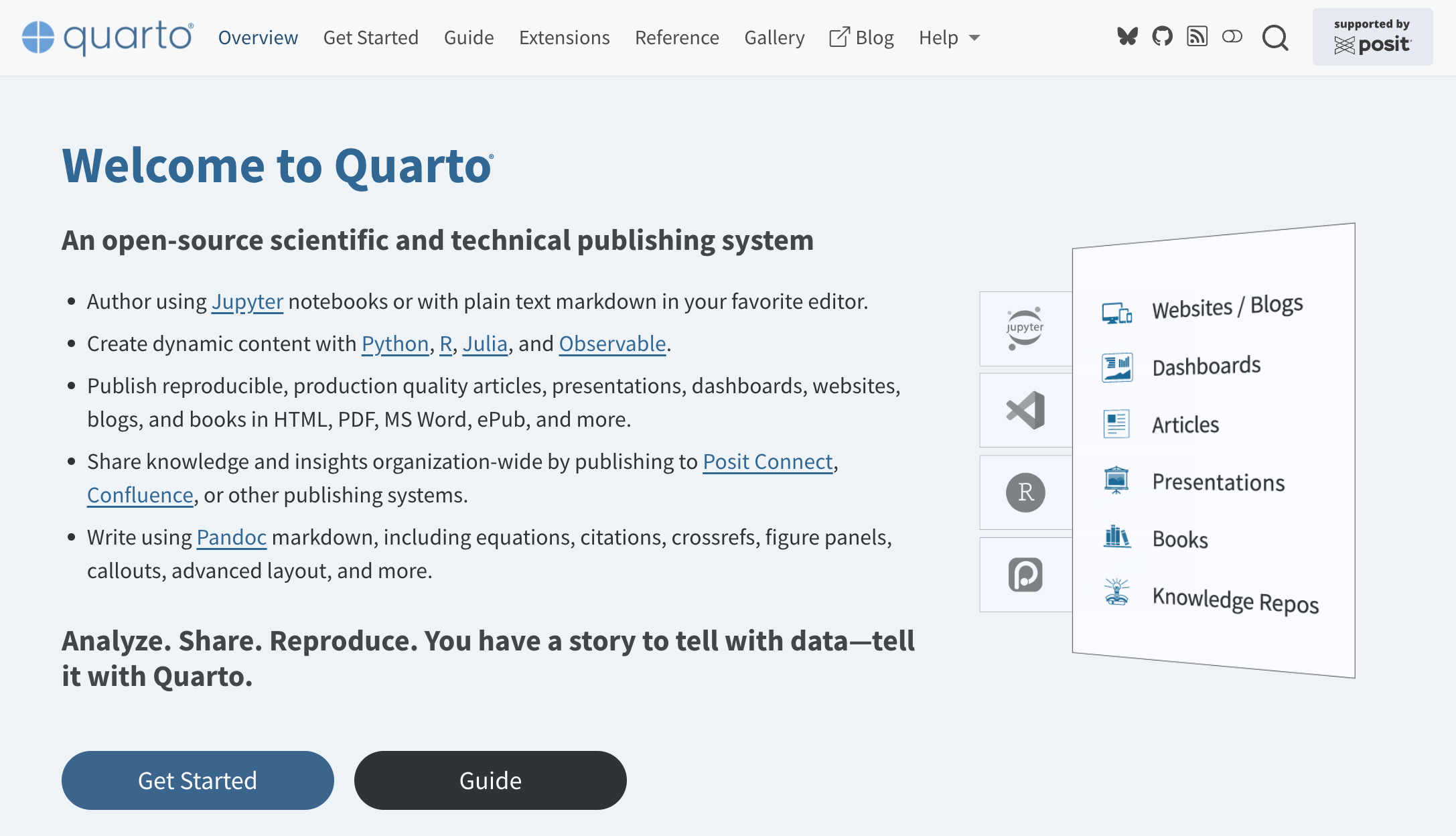Screen dimensions: 1456x836
Task: Open the RSS feed icon
Action: pos(1197,37)
